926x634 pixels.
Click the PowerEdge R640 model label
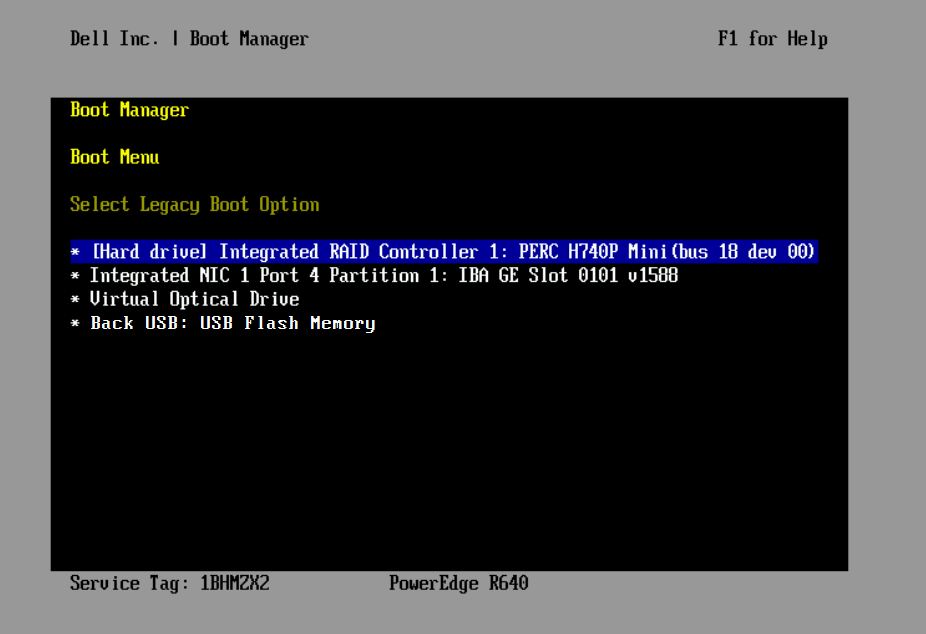(x=458, y=583)
